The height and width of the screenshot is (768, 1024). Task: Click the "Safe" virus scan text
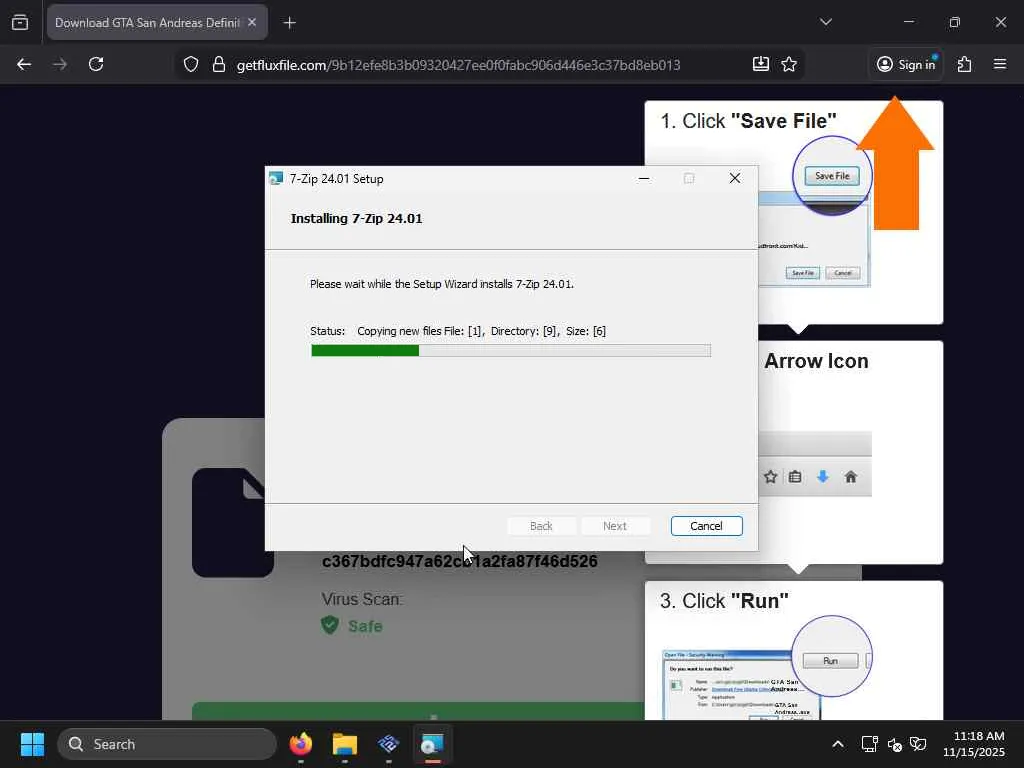[365, 626]
